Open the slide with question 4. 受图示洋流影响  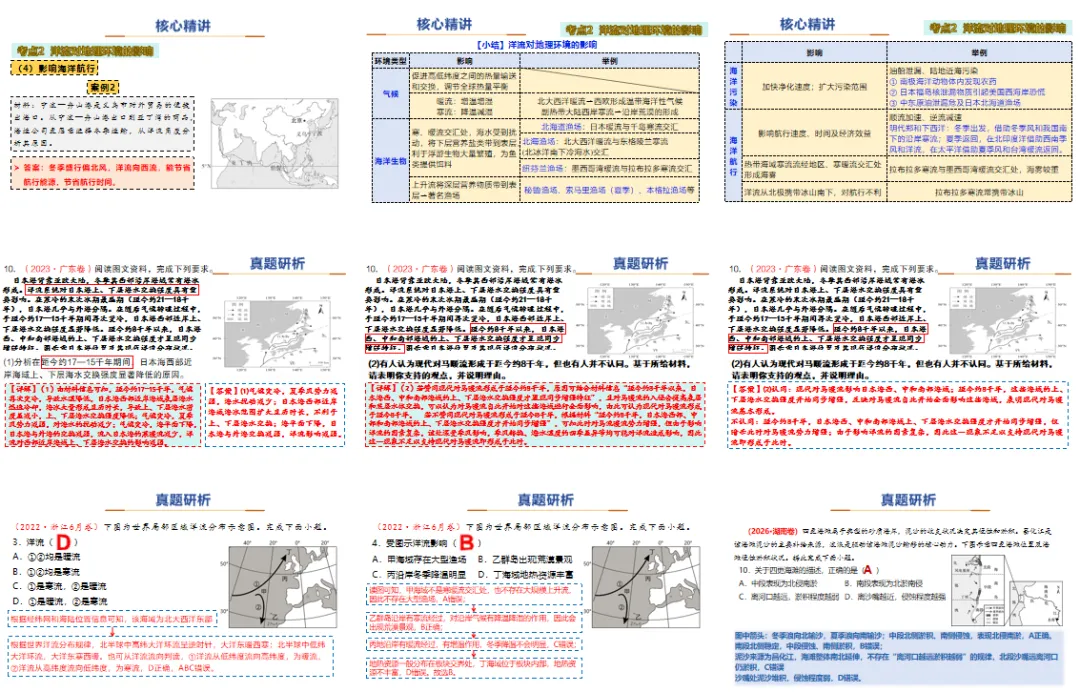(537, 585)
